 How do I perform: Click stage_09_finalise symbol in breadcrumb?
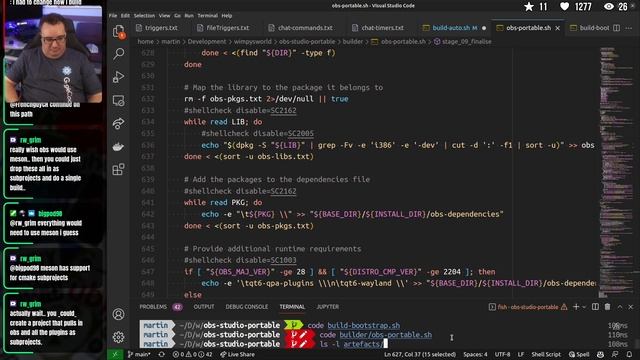(x=466, y=42)
